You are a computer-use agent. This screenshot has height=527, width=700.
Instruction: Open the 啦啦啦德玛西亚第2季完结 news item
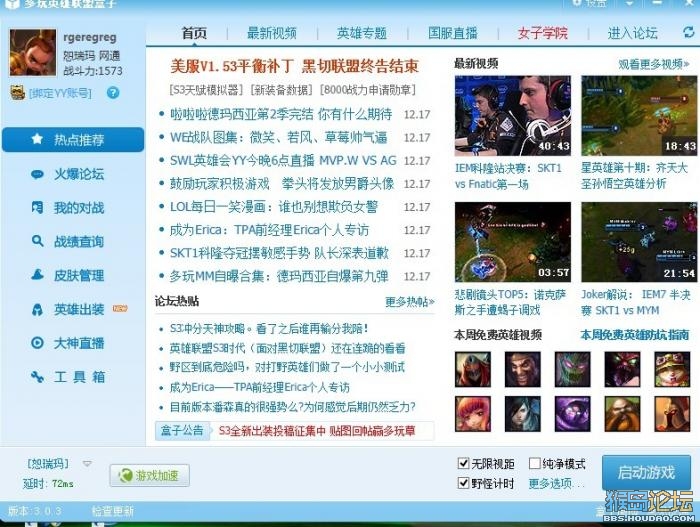281,114
